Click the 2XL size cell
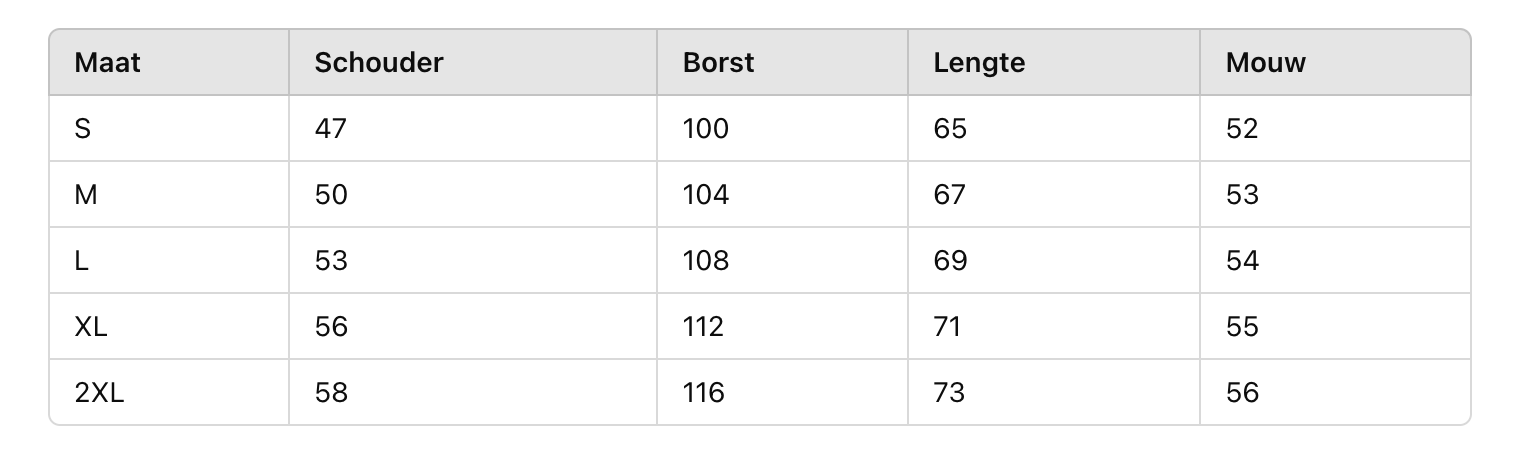Viewport: 1522px width, 452px height. coord(99,393)
